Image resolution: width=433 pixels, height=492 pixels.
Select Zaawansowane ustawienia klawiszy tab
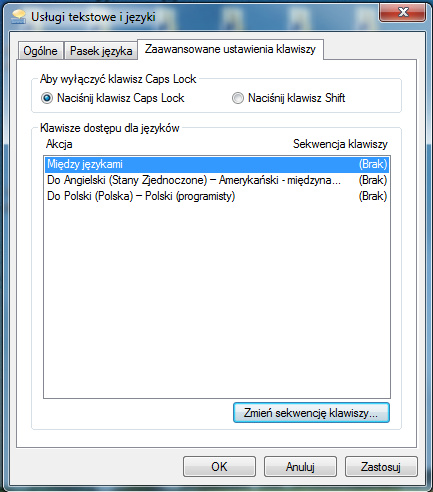(230, 49)
